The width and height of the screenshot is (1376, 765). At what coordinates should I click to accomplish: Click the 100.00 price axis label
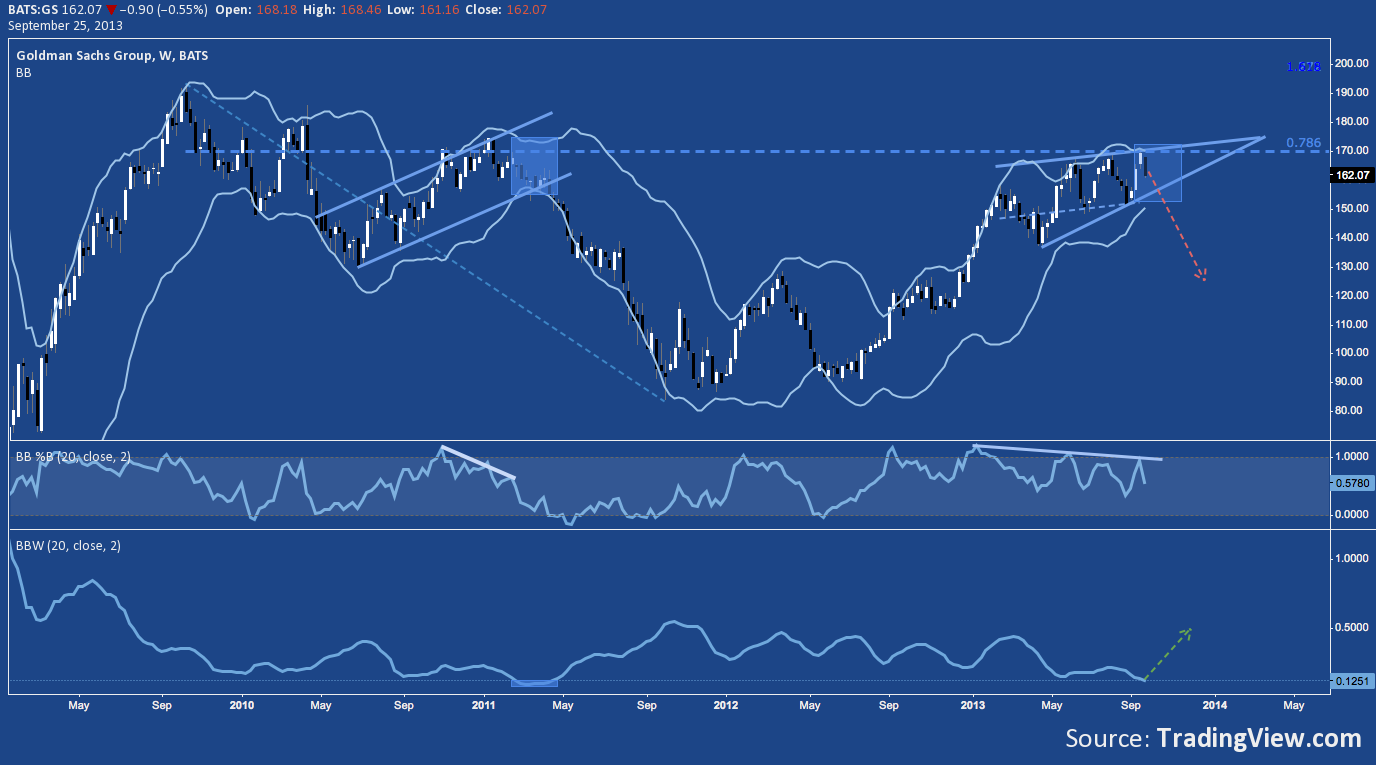click(1352, 353)
